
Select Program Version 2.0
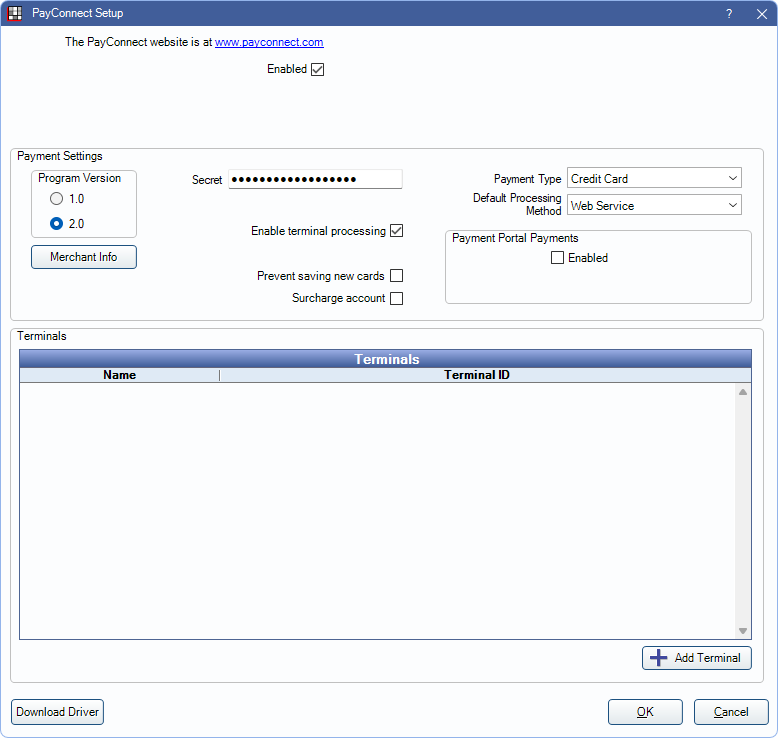tap(57, 224)
